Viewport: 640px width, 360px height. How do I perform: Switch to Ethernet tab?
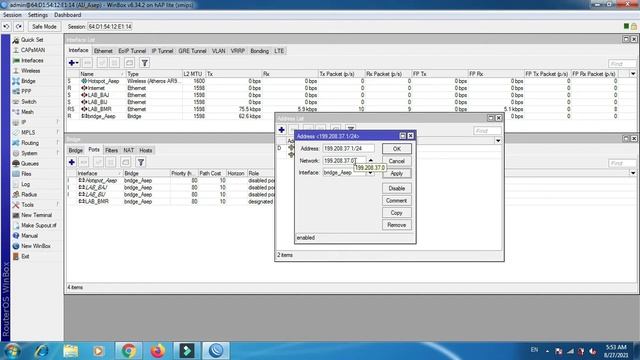(103, 51)
